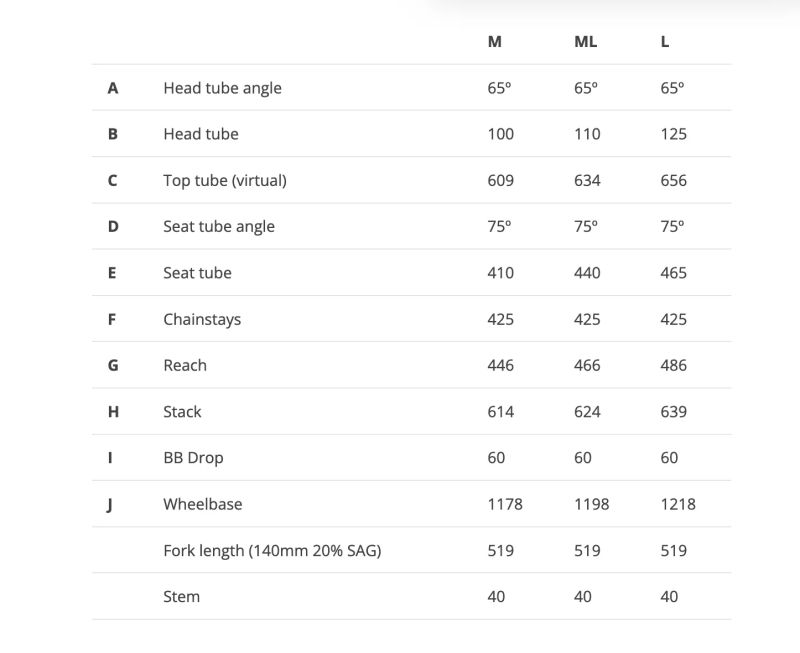
Task: Click the Stem row label
Action: click(182, 597)
